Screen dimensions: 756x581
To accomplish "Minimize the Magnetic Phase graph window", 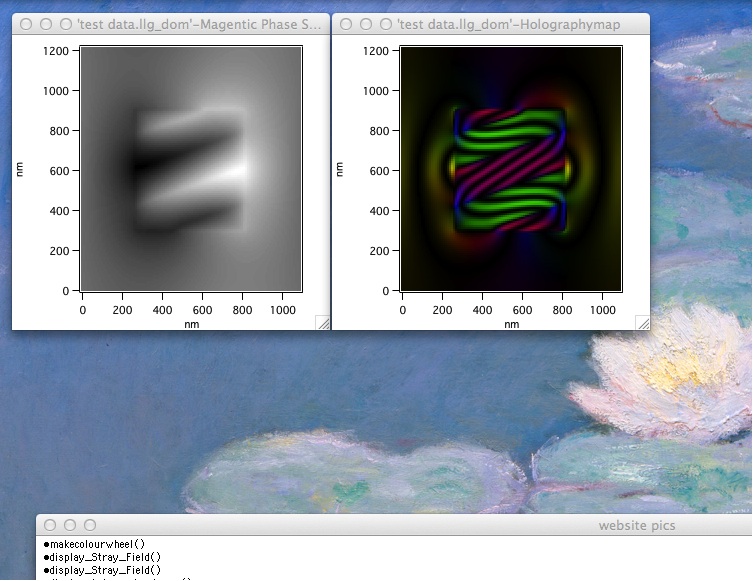I will [46, 24].
